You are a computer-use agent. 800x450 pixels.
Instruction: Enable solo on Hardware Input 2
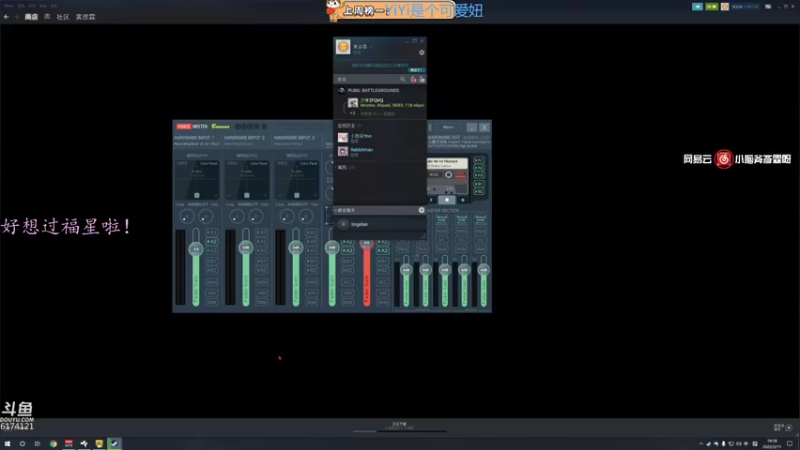tap(262, 292)
